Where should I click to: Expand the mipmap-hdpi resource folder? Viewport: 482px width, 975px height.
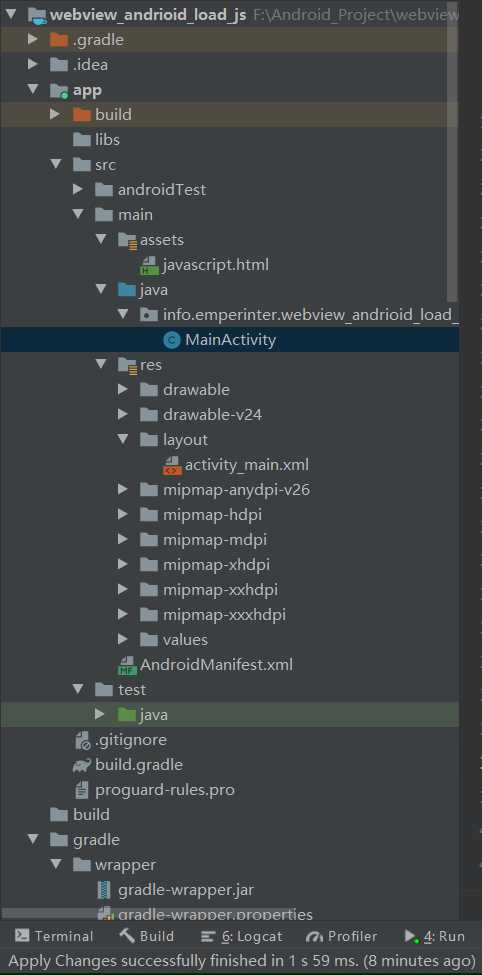[123, 515]
